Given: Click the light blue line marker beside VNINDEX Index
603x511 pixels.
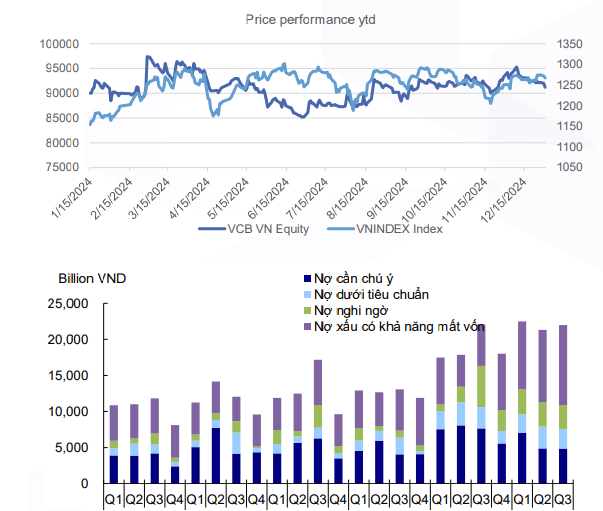Looking at the screenshot, I should pyautogui.click(x=341, y=229).
